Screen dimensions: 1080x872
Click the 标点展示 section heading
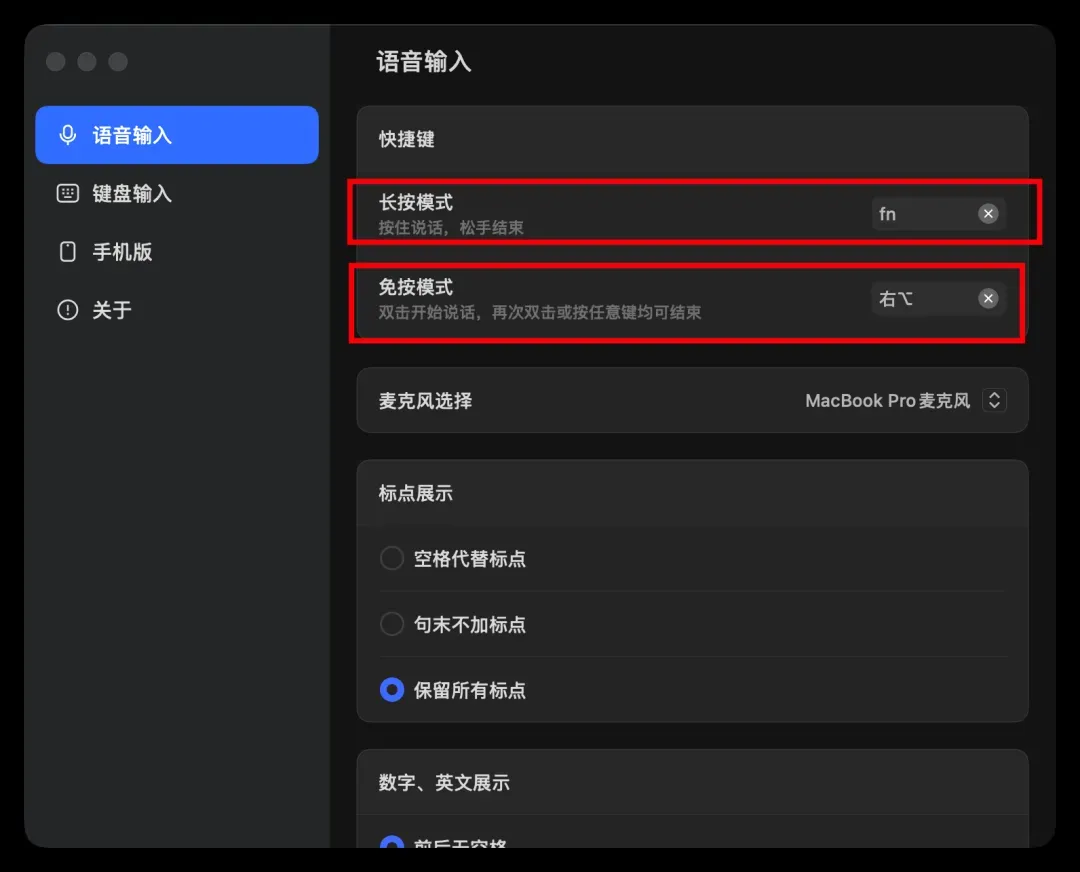416,493
